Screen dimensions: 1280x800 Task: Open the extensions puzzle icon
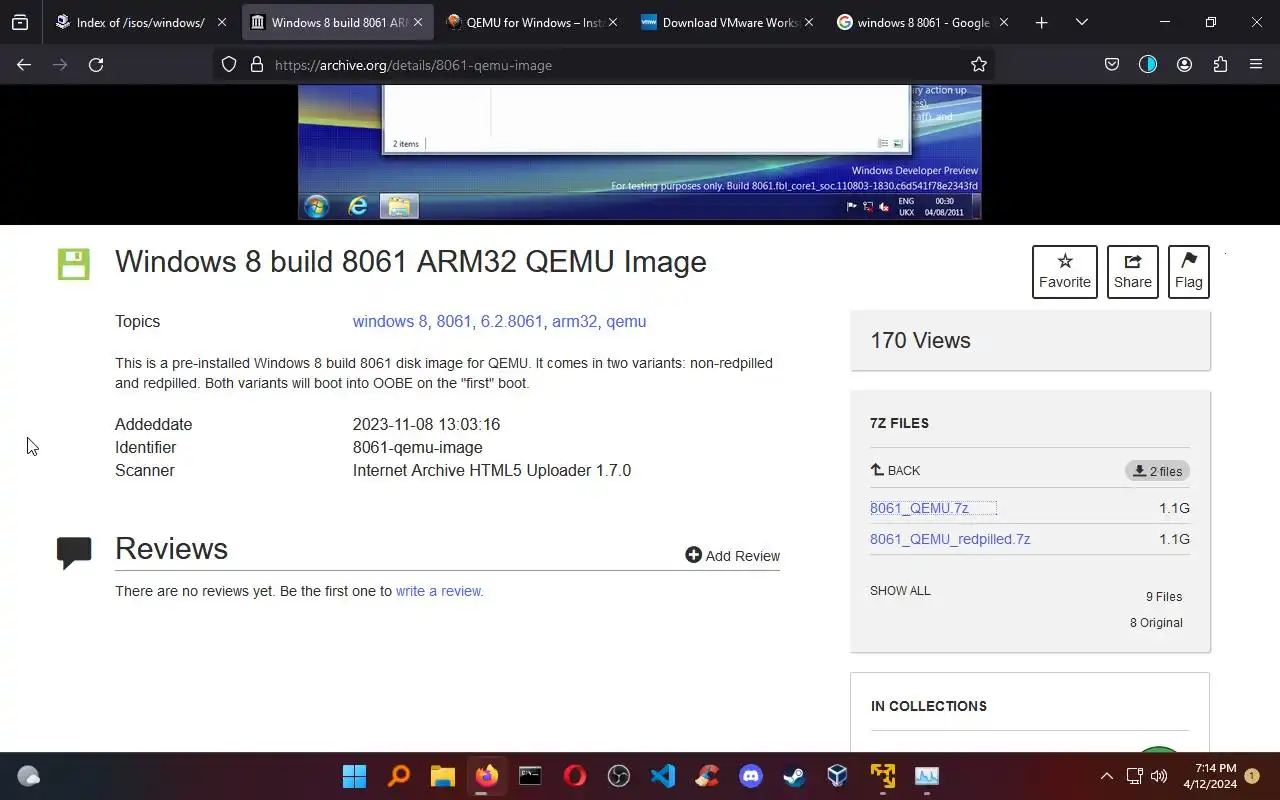click(x=1220, y=65)
